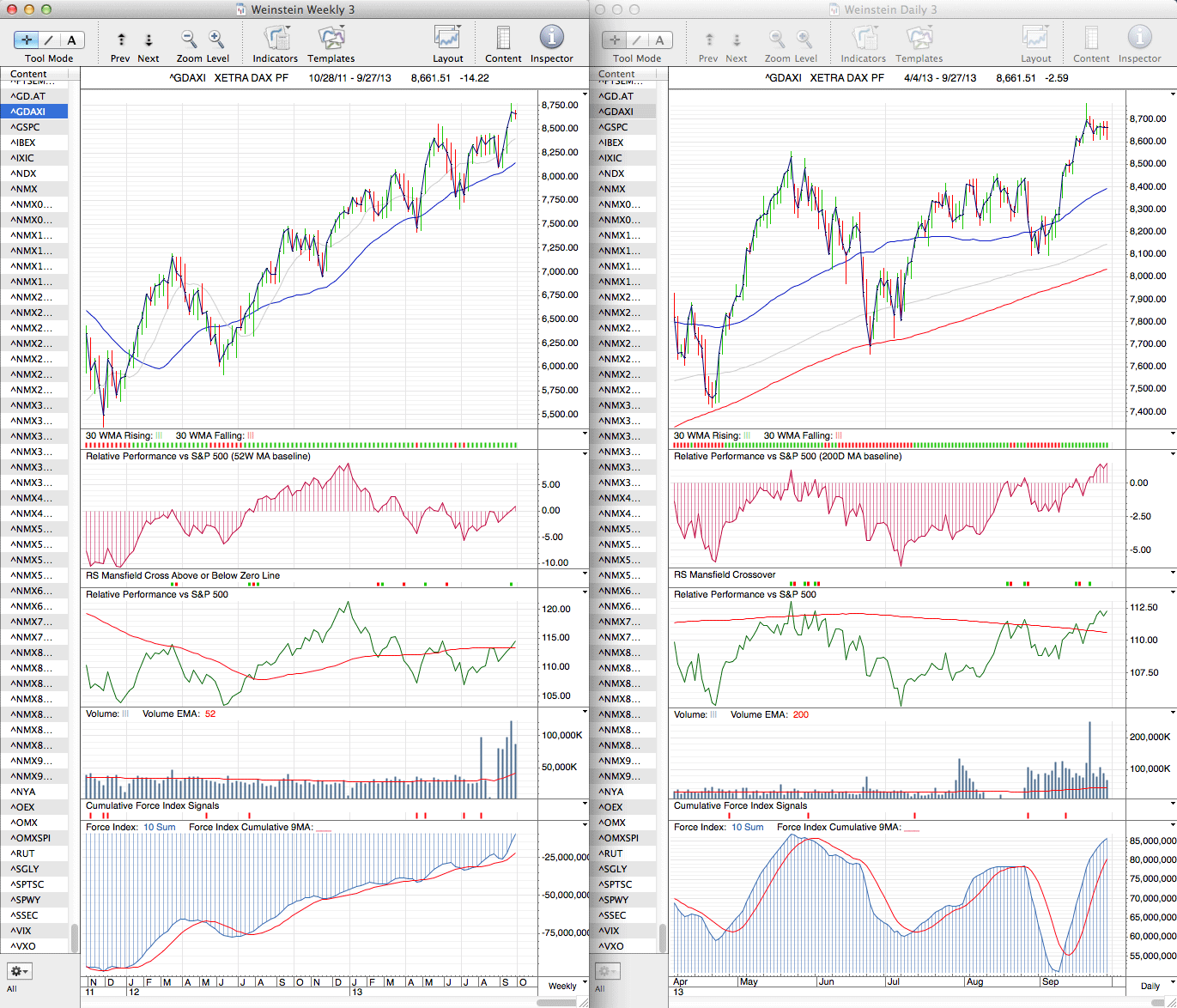Toggle the Content sidebar in Daily window

click(x=1091, y=38)
